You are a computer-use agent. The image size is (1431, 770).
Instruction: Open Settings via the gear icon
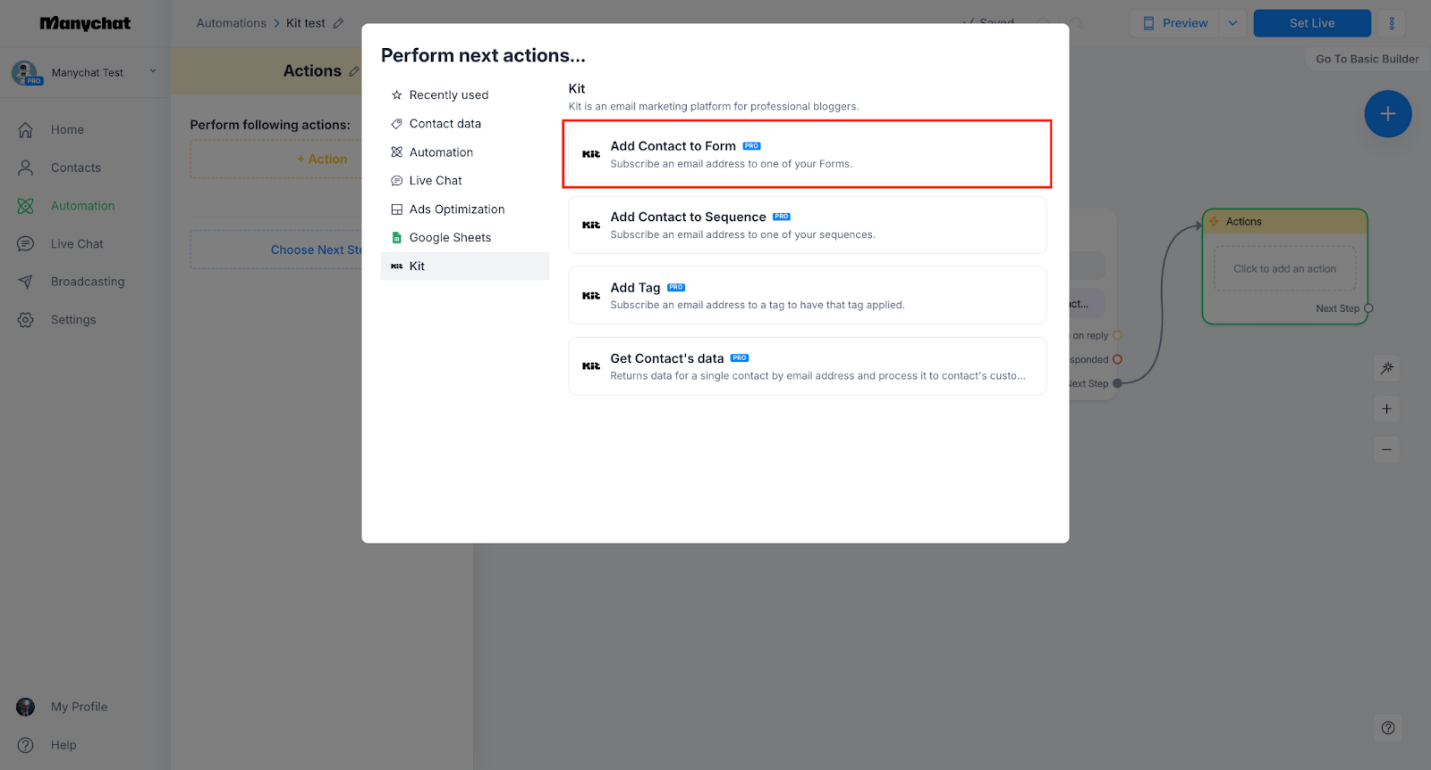[x=30, y=319]
